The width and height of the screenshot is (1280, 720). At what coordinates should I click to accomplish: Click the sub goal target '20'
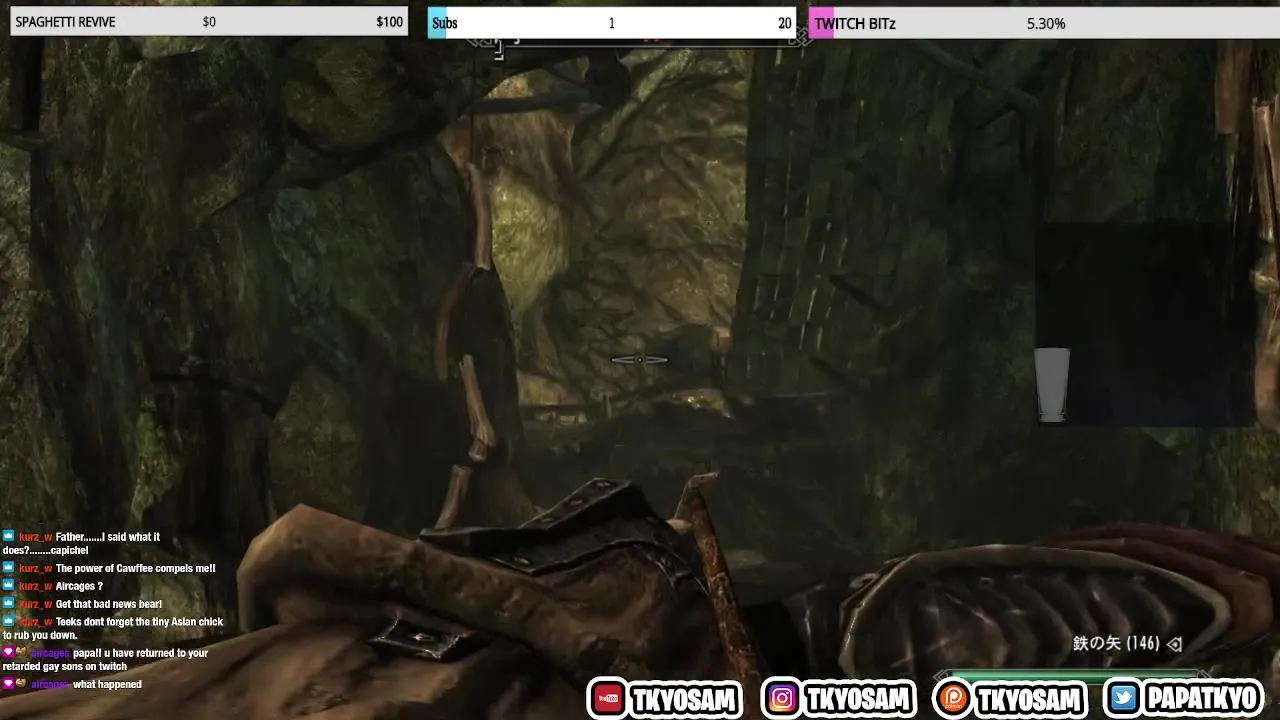click(784, 23)
